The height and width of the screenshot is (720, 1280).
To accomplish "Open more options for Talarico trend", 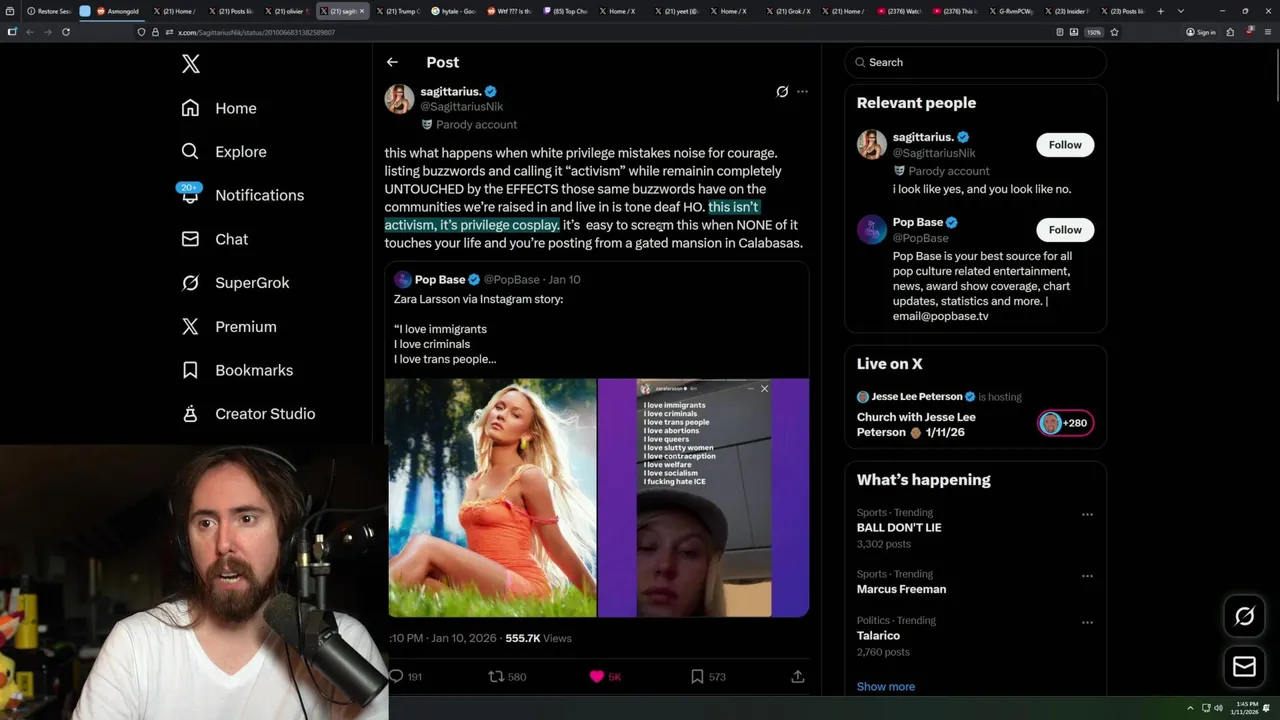I will [1087, 622].
